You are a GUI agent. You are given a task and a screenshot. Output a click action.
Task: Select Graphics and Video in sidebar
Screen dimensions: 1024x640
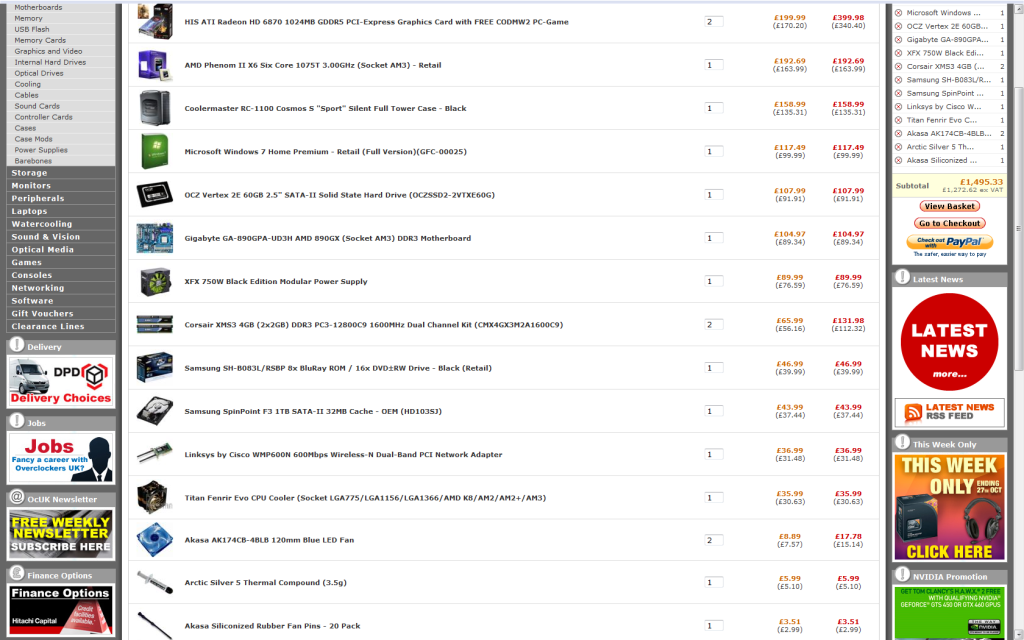pyautogui.click(x=48, y=51)
